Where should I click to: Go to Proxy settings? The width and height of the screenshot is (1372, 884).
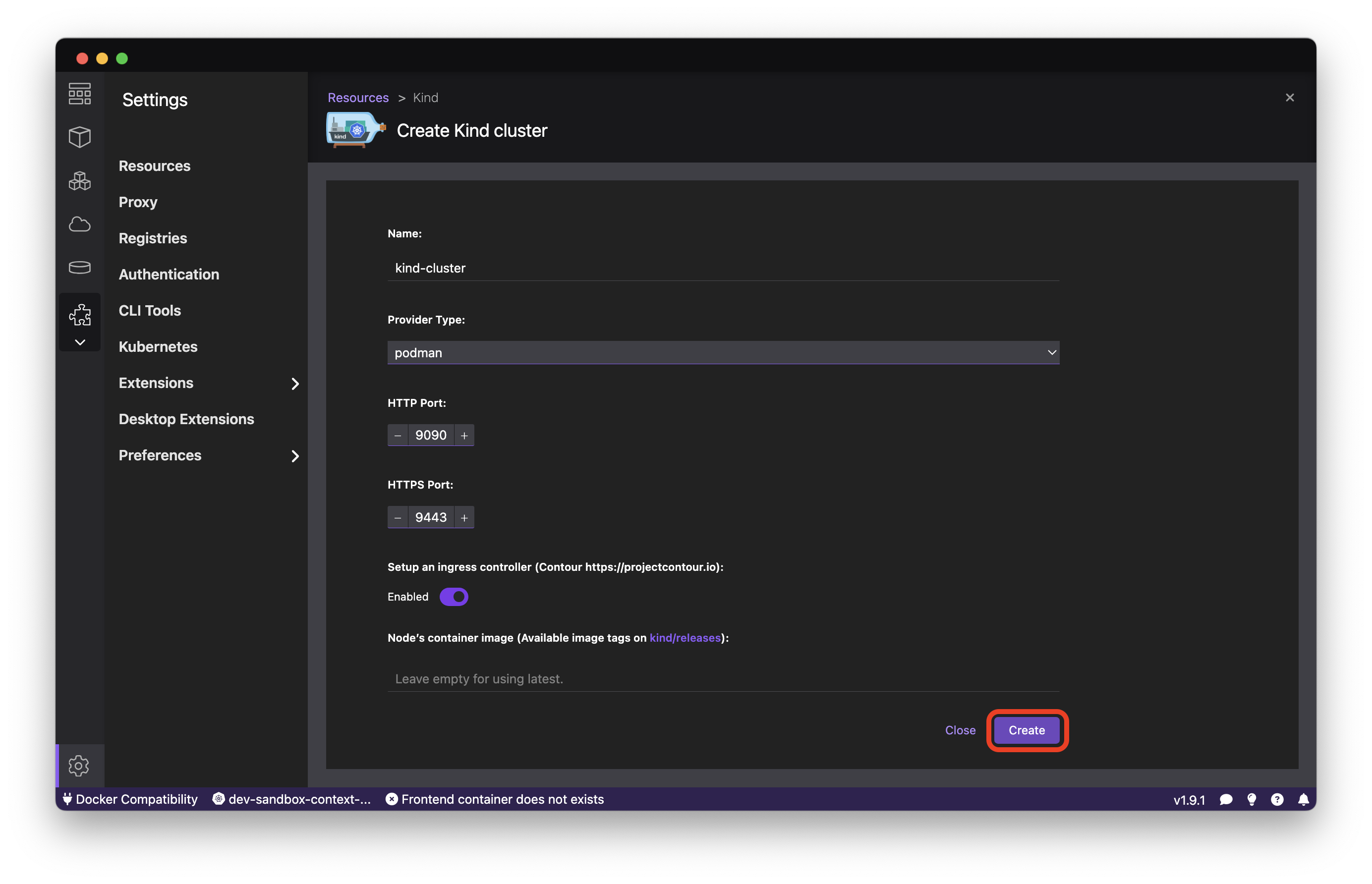pyautogui.click(x=138, y=202)
